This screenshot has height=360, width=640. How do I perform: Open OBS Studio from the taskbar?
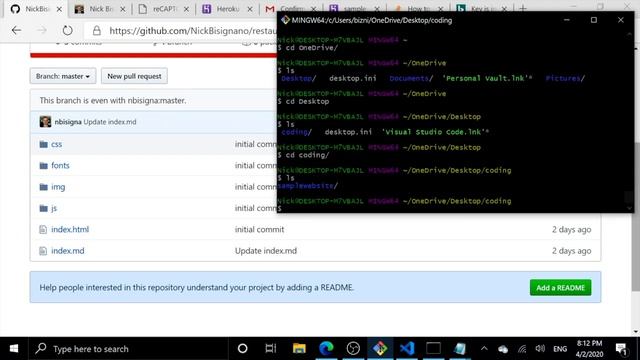[353, 349]
